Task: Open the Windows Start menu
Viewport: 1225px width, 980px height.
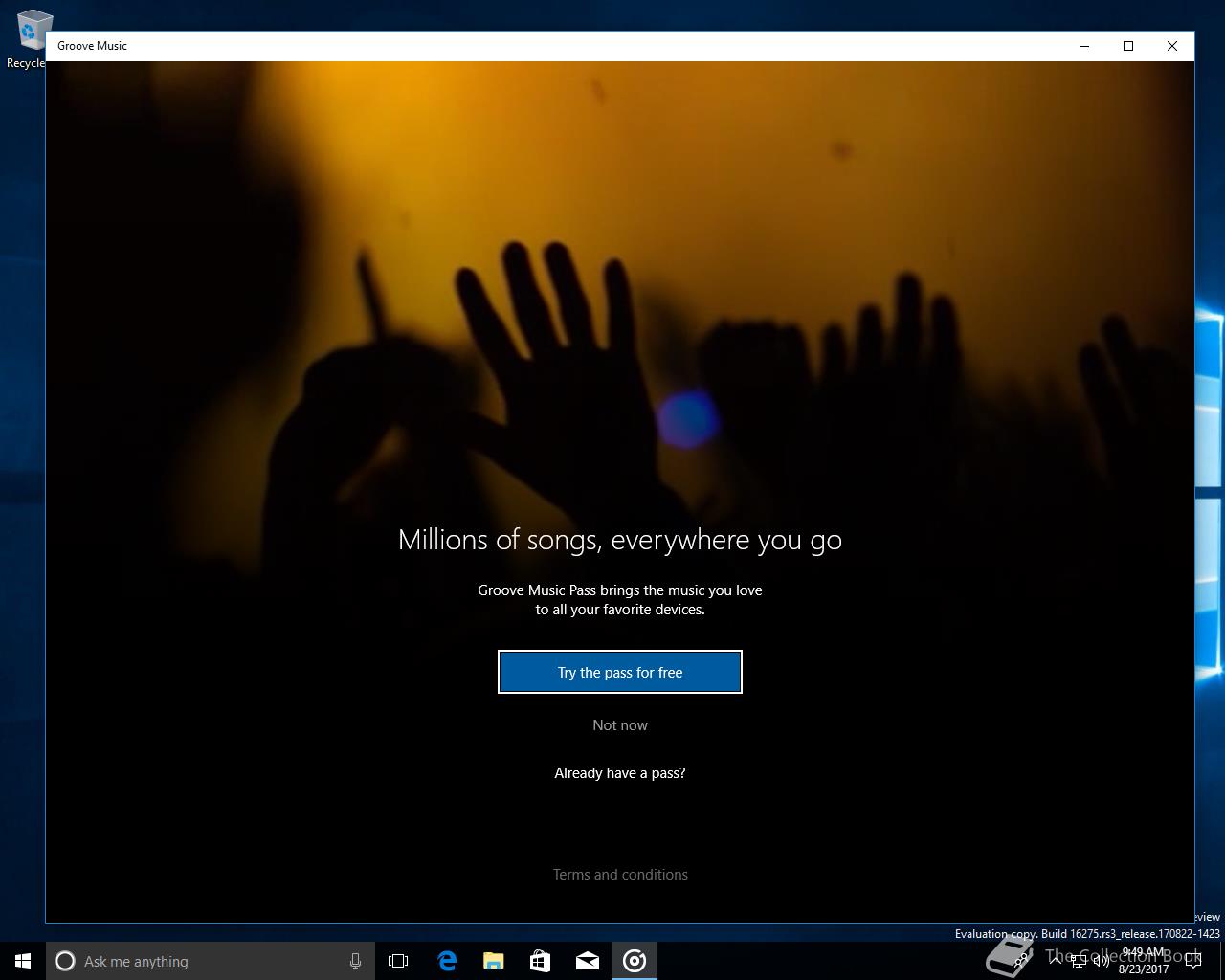Action: click(x=23, y=961)
